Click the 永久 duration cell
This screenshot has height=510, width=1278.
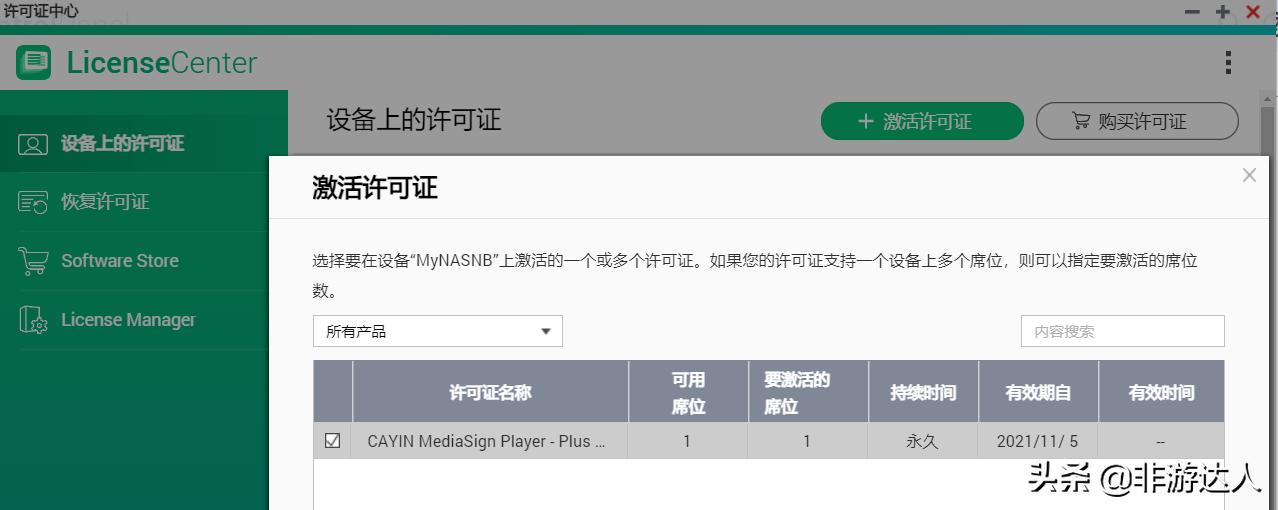tap(922, 441)
